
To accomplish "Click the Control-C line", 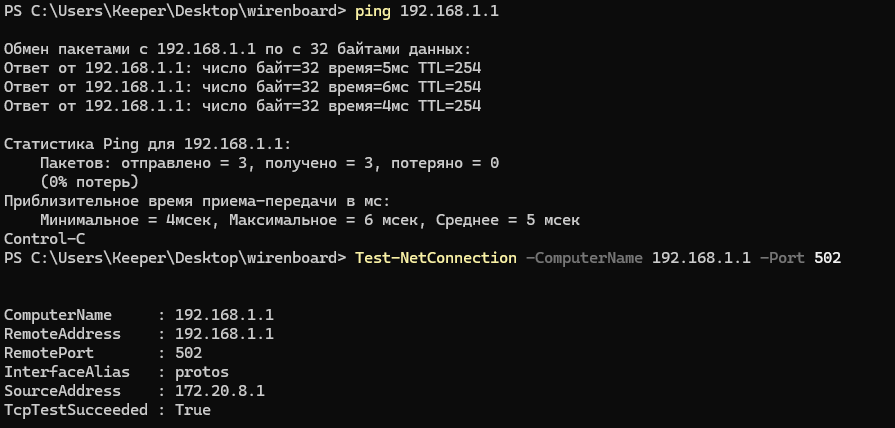I will [x=45, y=239].
